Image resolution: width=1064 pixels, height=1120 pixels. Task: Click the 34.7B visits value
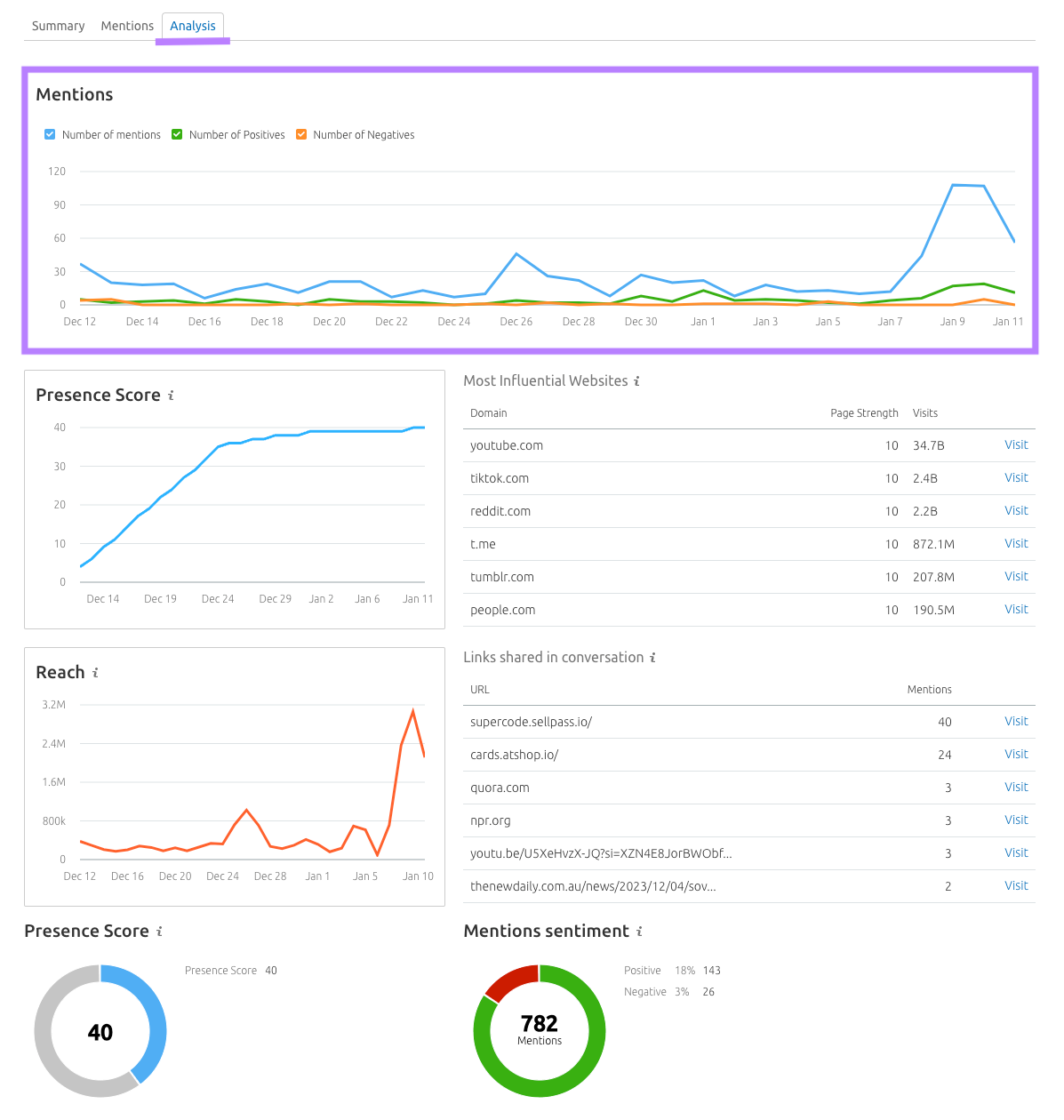pyautogui.click(x=929, y=446)
